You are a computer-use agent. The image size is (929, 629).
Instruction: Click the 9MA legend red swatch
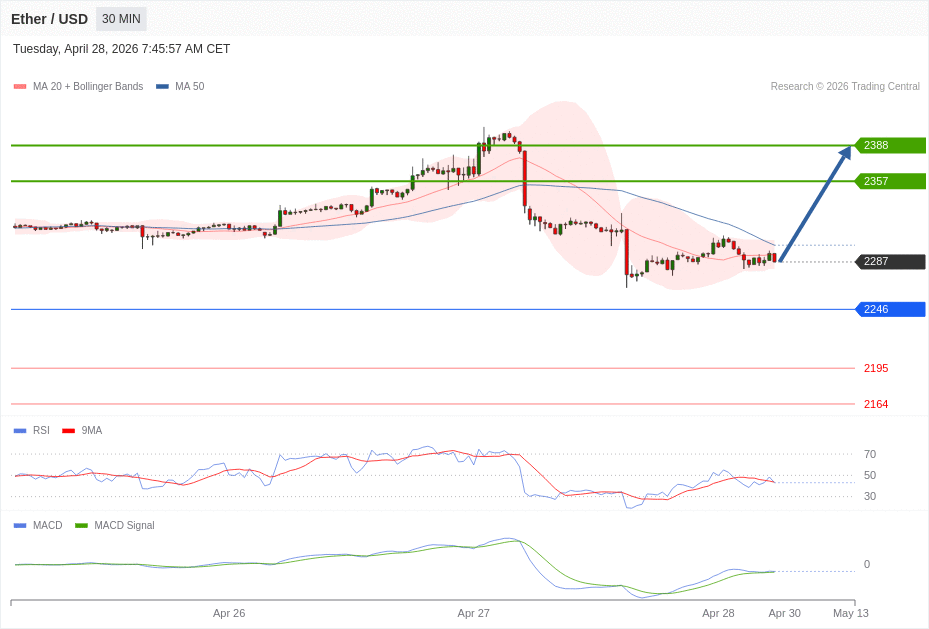68,431
